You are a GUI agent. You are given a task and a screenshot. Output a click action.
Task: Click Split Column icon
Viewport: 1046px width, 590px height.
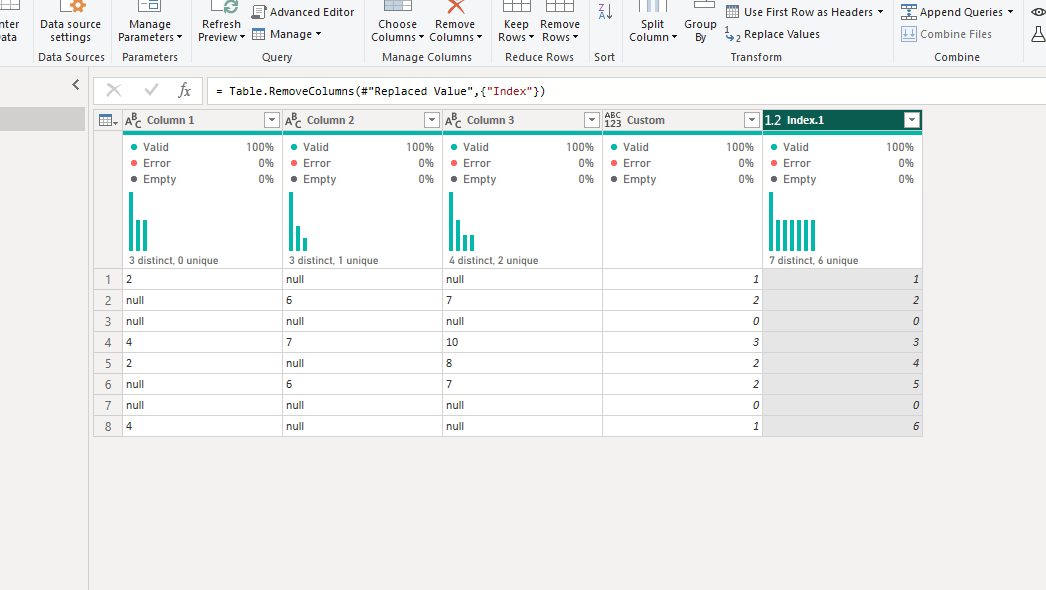coord(652,7)
